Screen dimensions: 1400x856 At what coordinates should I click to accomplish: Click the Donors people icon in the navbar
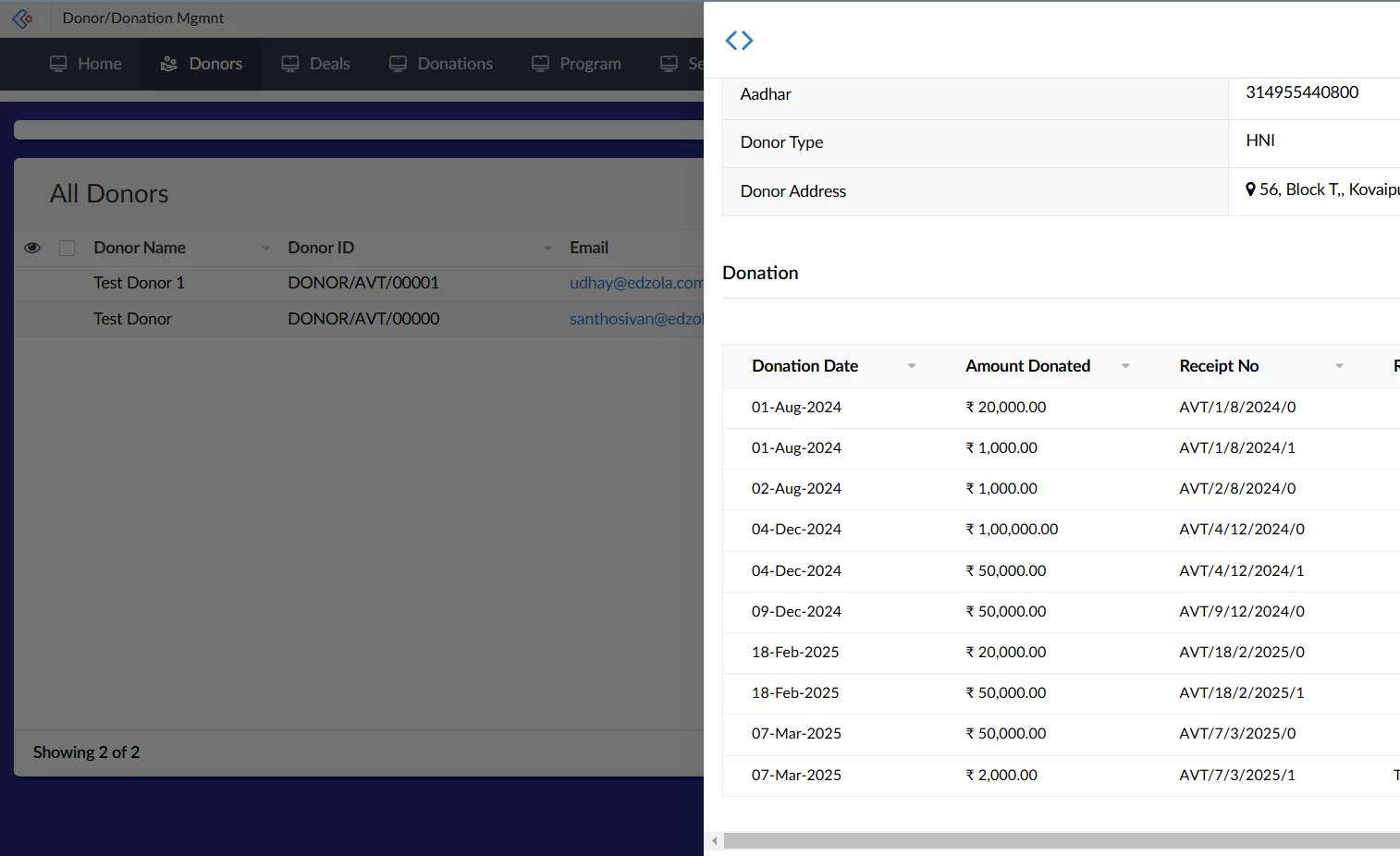168,64
